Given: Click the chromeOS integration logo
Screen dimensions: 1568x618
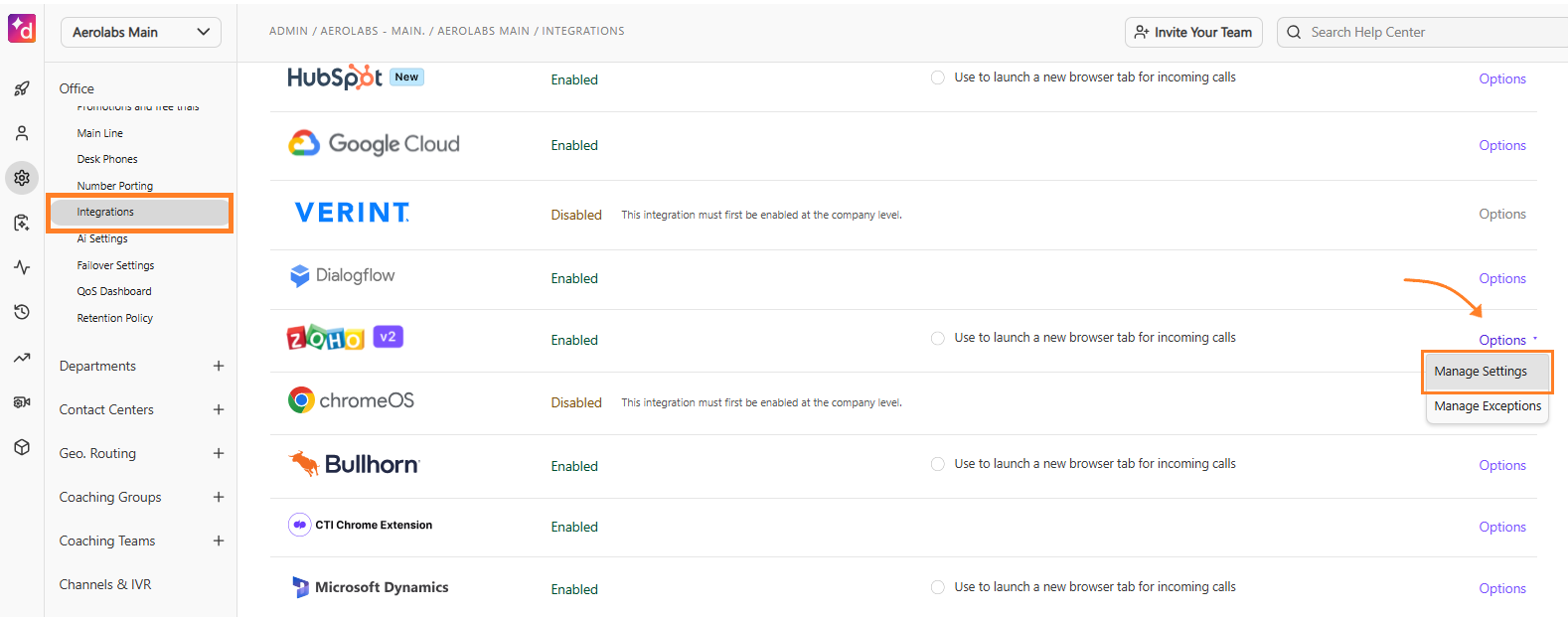Looking at the screenshot, I should click(x=351, y=400).
